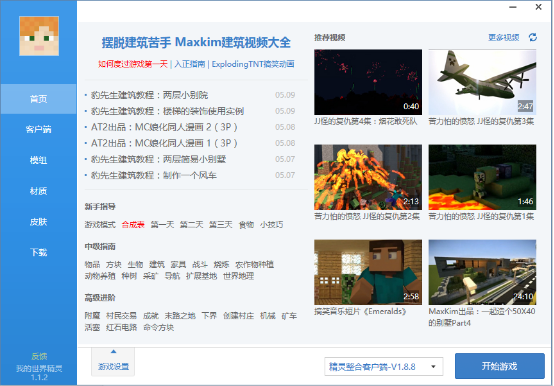Open MaxKim出品 50X40 别墅Part4 title

point(482,317)
